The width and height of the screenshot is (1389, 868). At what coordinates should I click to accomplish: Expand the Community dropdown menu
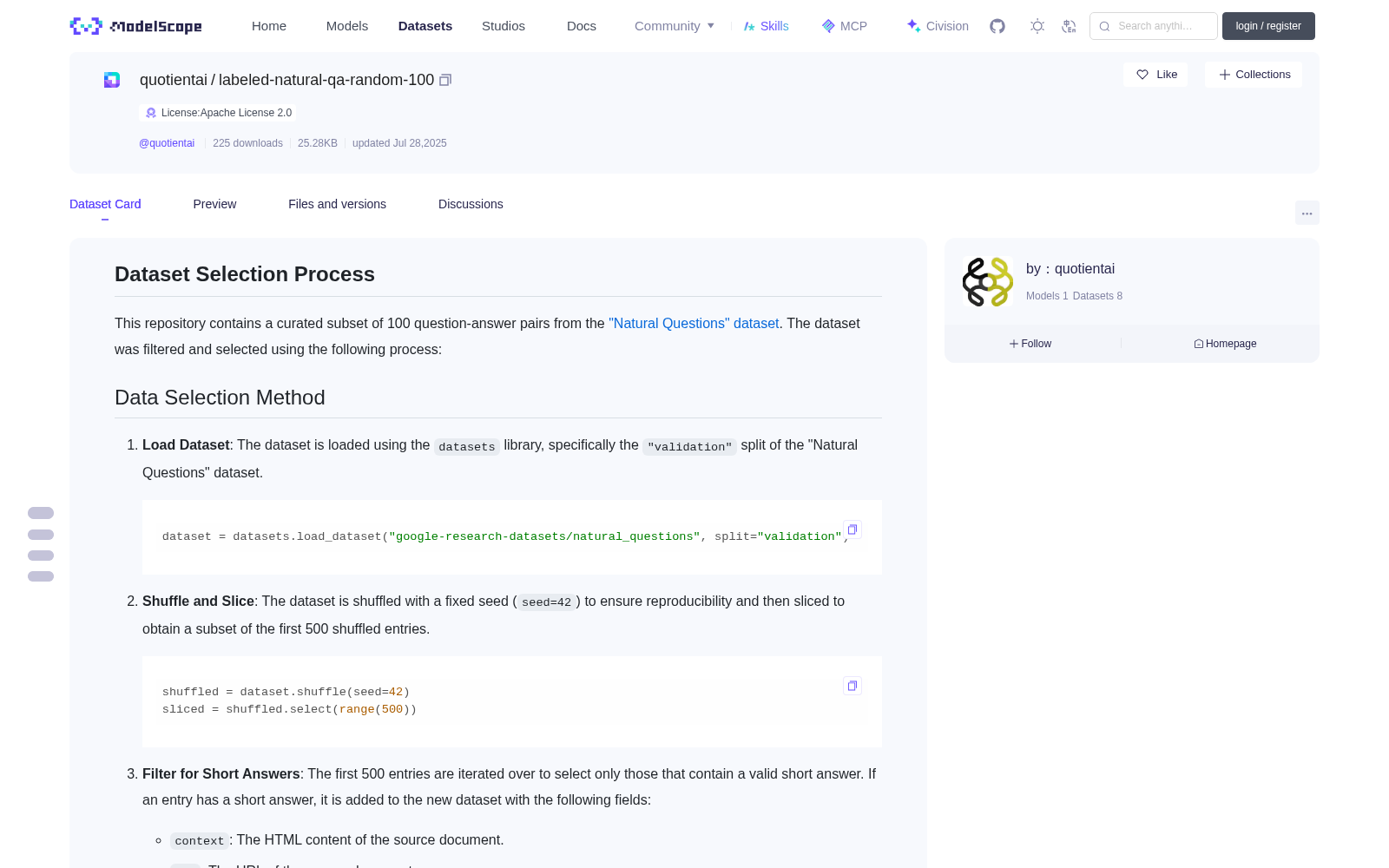coord(675,26)
